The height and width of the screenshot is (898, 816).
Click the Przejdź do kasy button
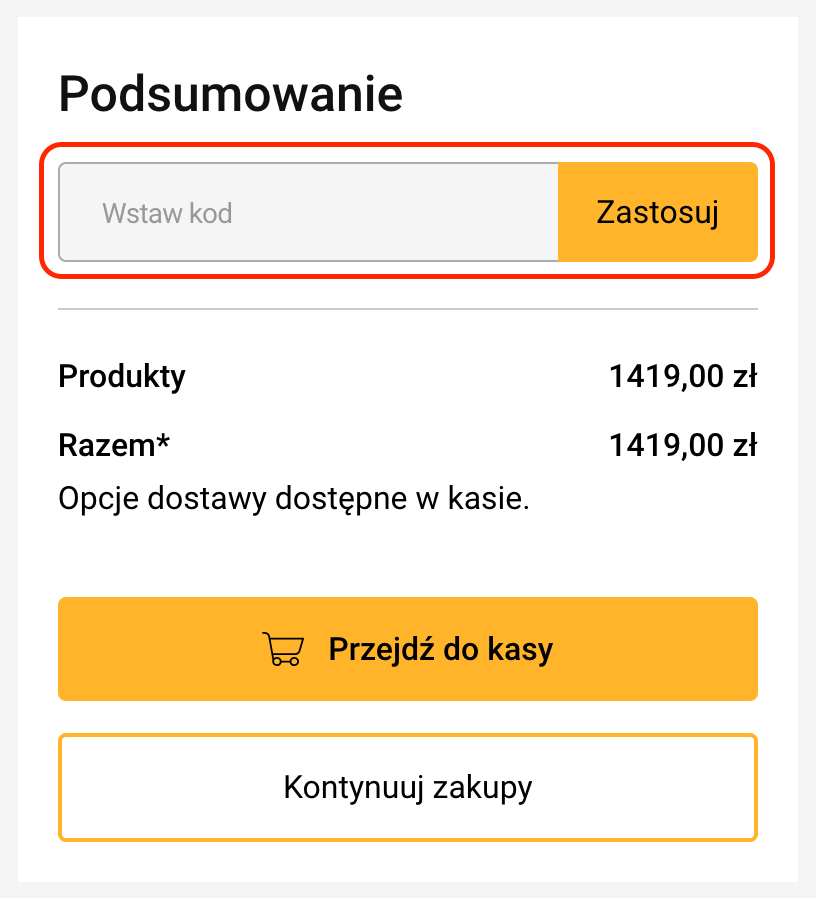click(408, 648)
